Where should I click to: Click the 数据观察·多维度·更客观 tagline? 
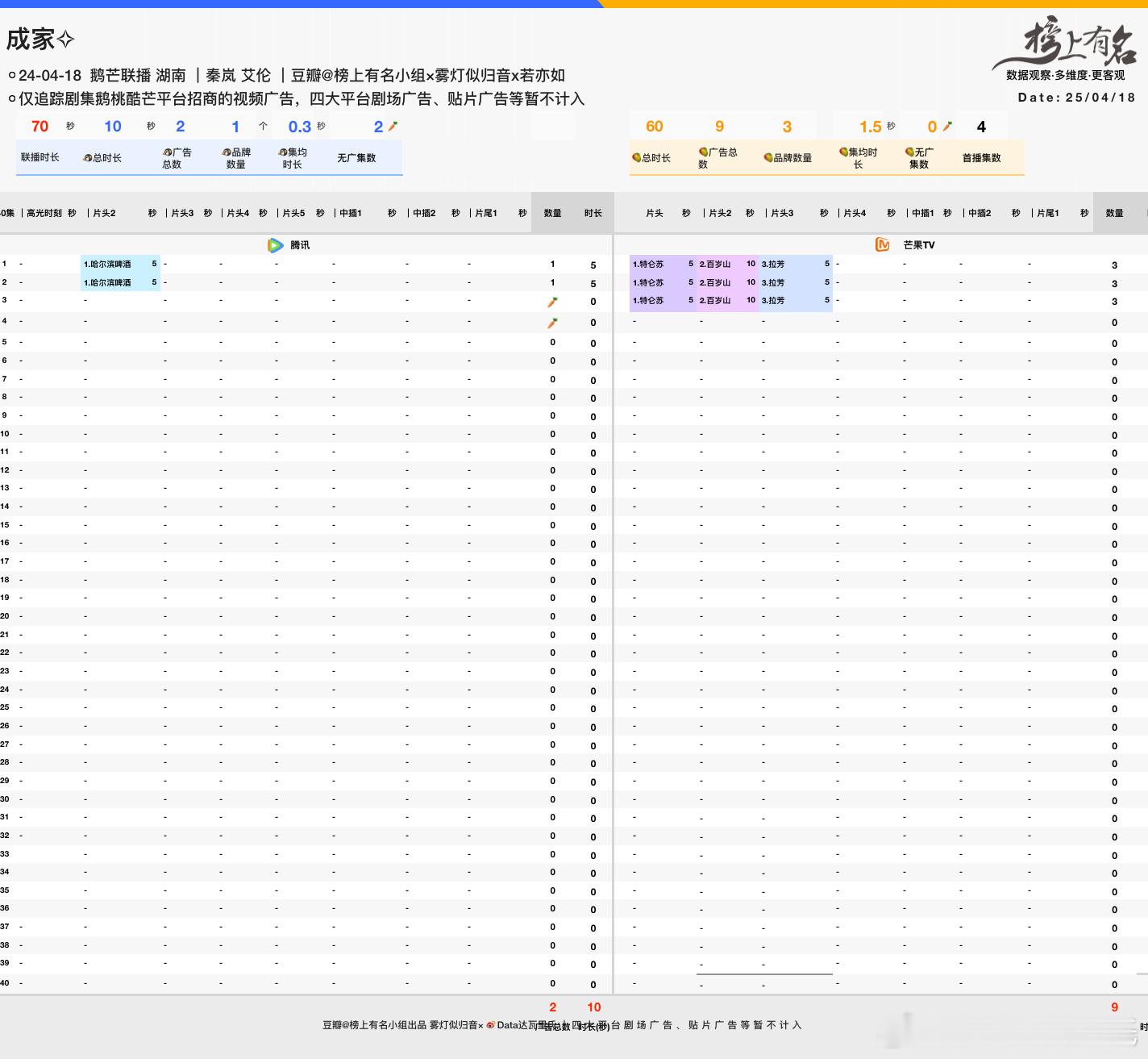click(x=1065, y=75)
